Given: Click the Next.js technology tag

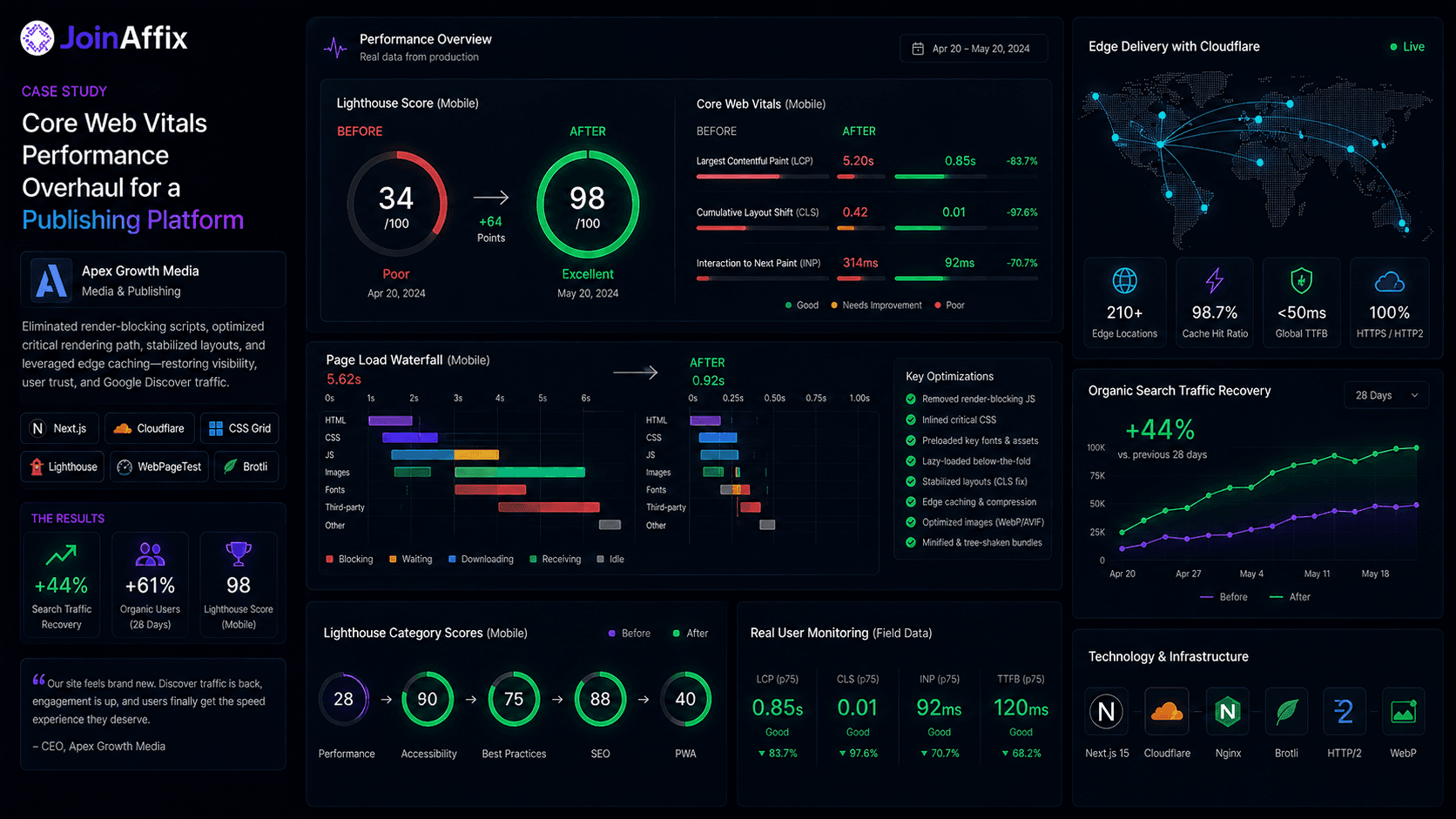Looking at the screenshot, I should [x=60, y=428].
